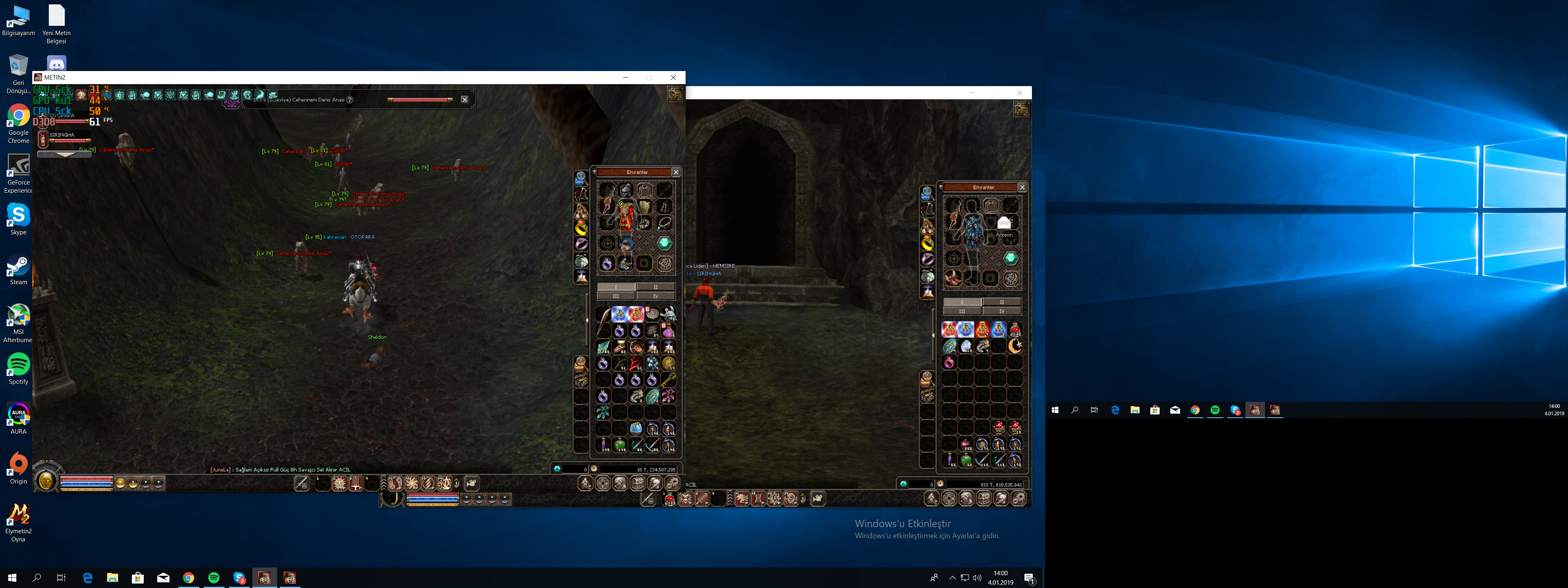
Task: Open the settings gear in left game window
Action: (672, 483)
